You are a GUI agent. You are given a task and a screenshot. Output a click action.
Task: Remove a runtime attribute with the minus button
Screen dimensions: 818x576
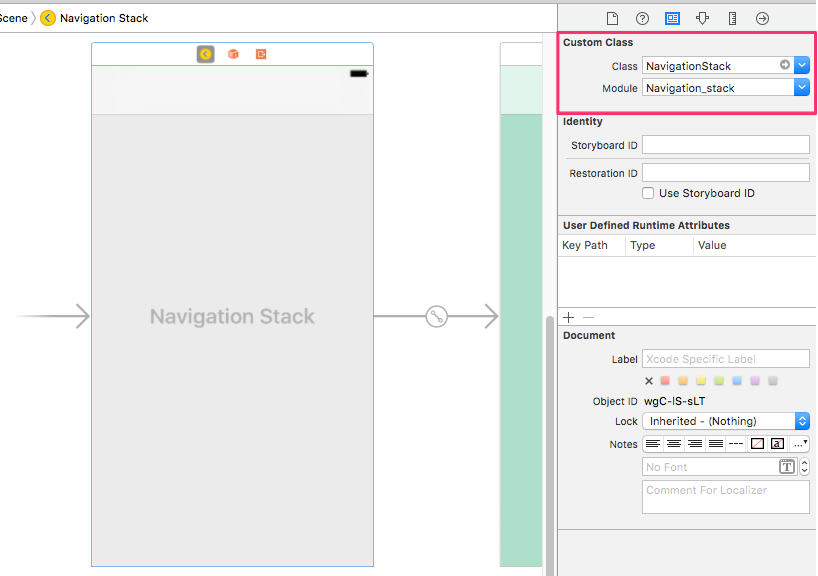[586, 317]
